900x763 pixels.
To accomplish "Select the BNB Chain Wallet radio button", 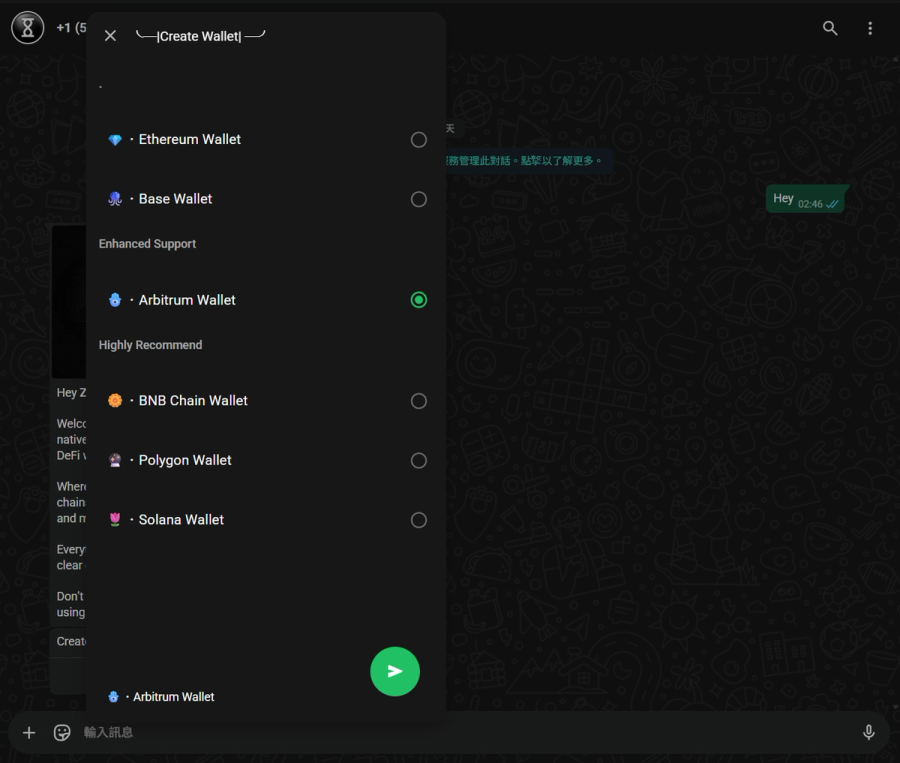I will (418, 401).
